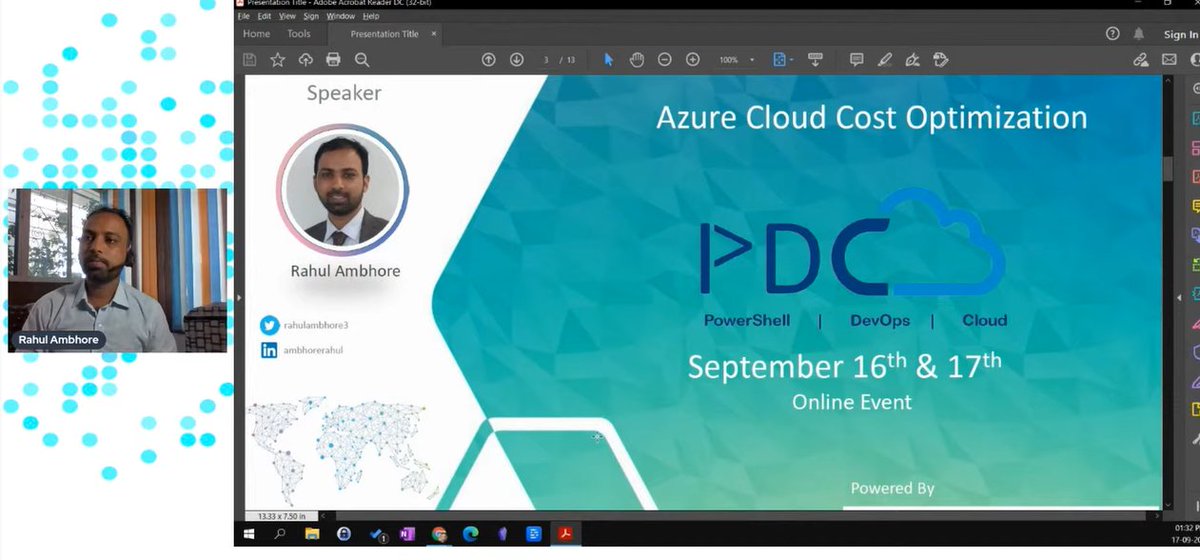
Task: Open the Help question mark icon
Action: click(x=1112, y=34)
